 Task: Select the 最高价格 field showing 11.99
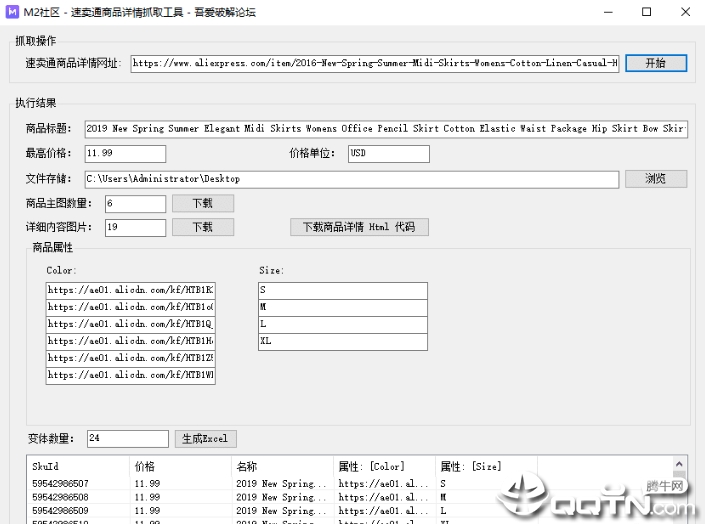[125, 154]
